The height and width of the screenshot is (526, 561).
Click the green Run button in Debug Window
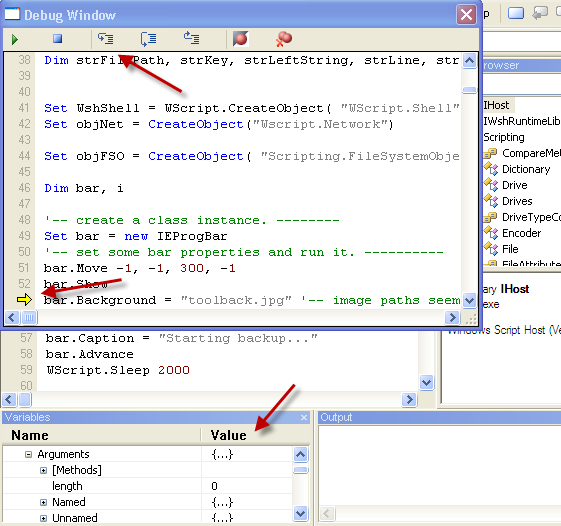tap(14, 39)
